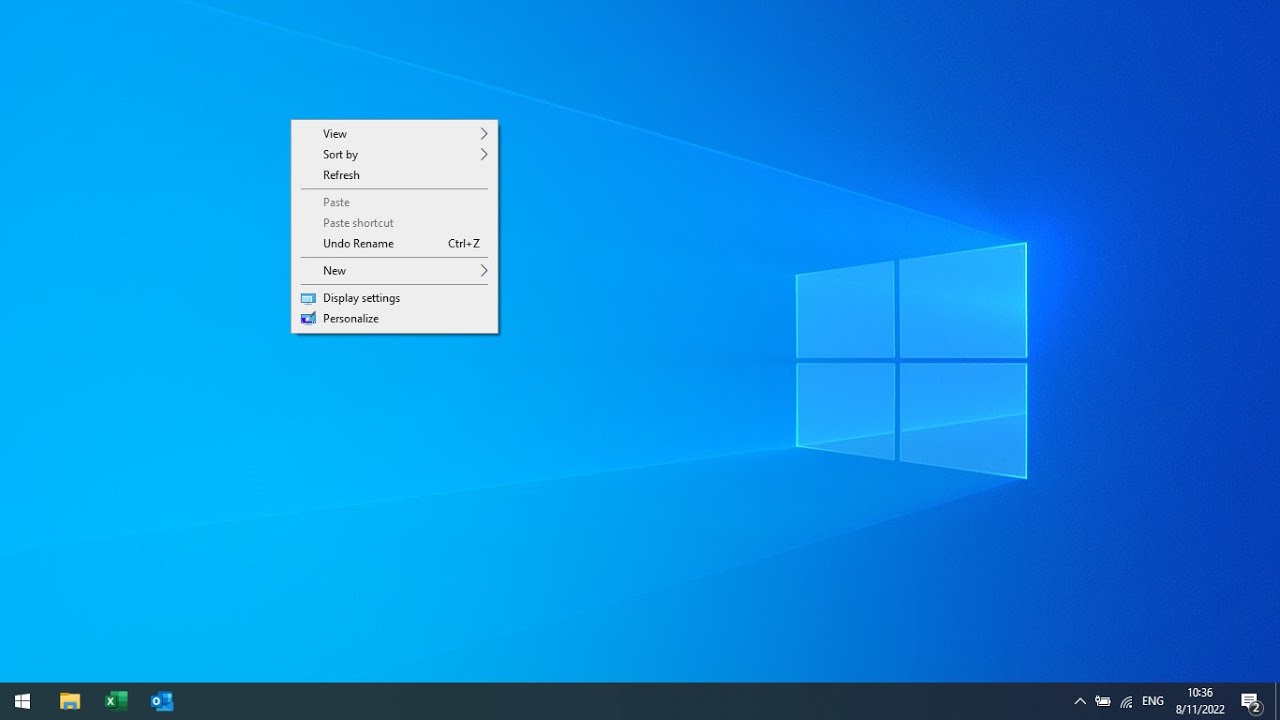Expand the View submenu
1280x720 pixels.
(x=394, y=134)
